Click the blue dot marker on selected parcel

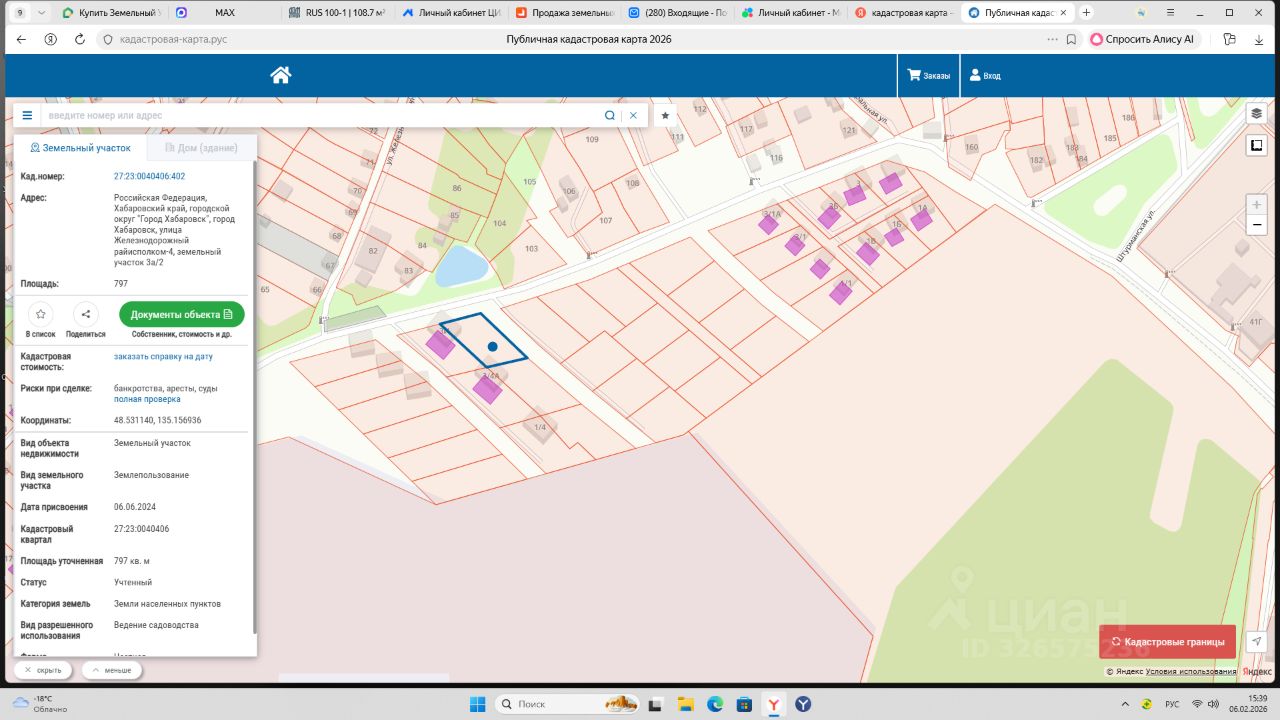pos(492,347)
